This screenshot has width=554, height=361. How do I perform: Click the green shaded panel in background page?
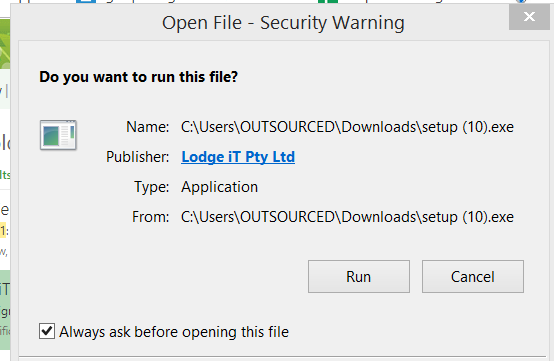click(x=5, y=310)
